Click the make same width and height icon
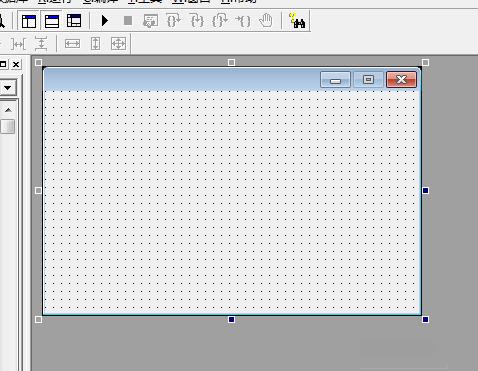 [118, 44]
